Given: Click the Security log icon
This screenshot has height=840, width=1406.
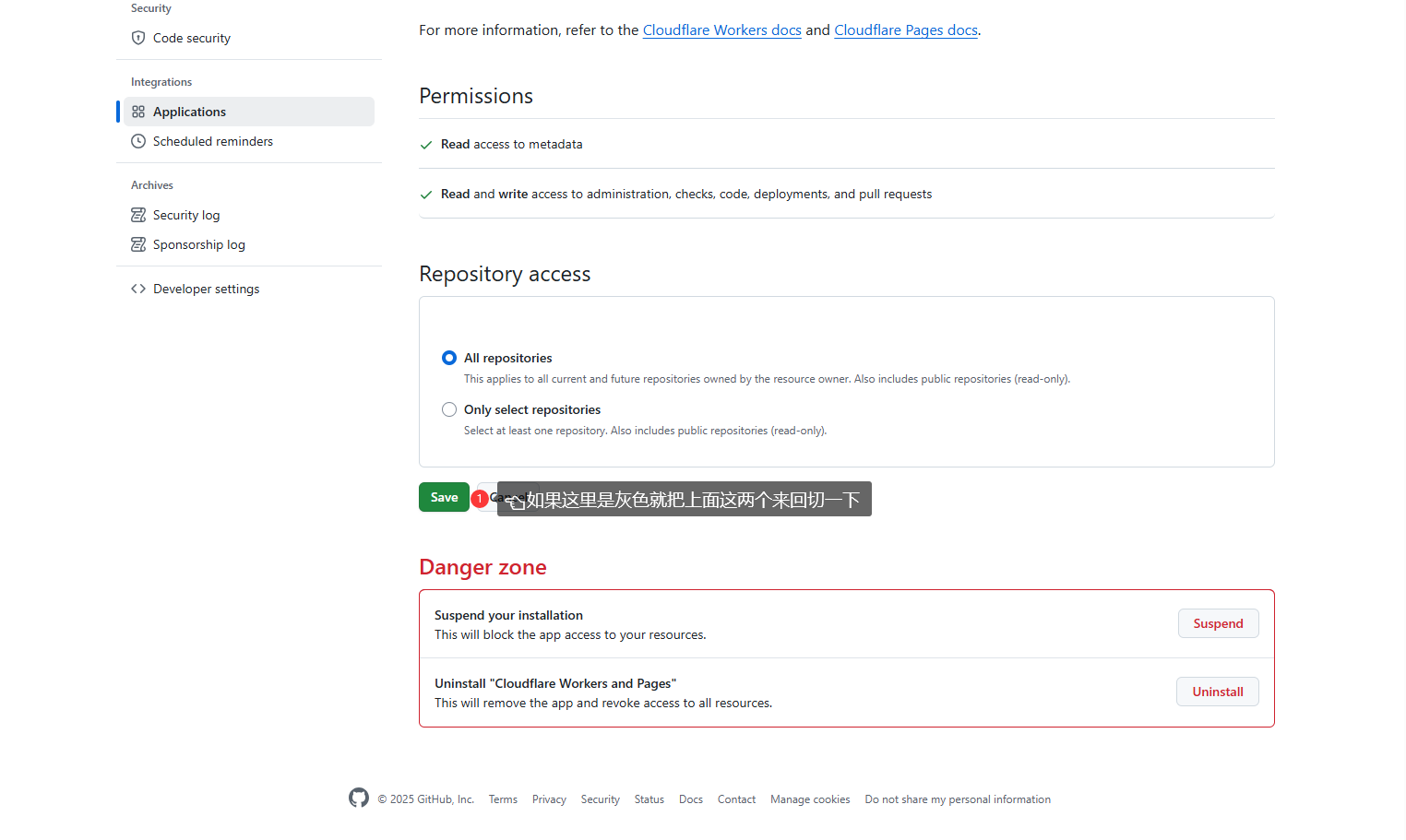Looking at the screenshot, I should pyautogui.click(x=138, y=215).
